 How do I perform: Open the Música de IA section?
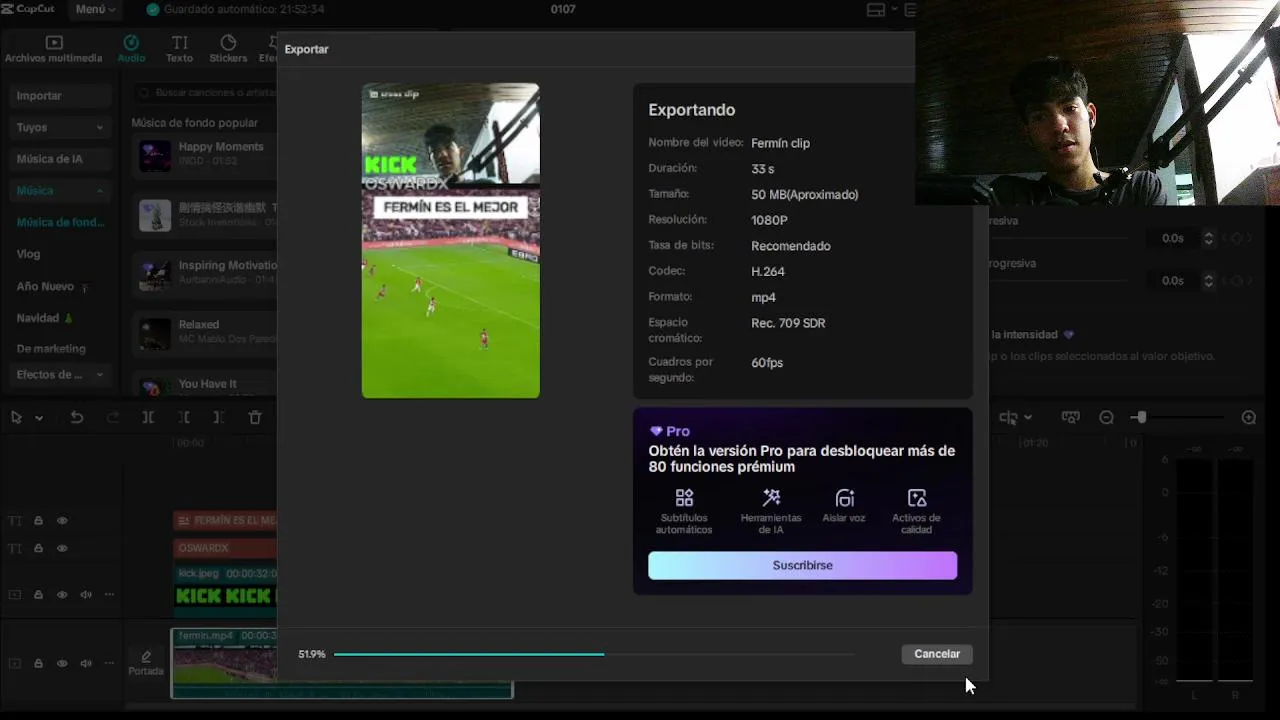click(x=59, y=159)
